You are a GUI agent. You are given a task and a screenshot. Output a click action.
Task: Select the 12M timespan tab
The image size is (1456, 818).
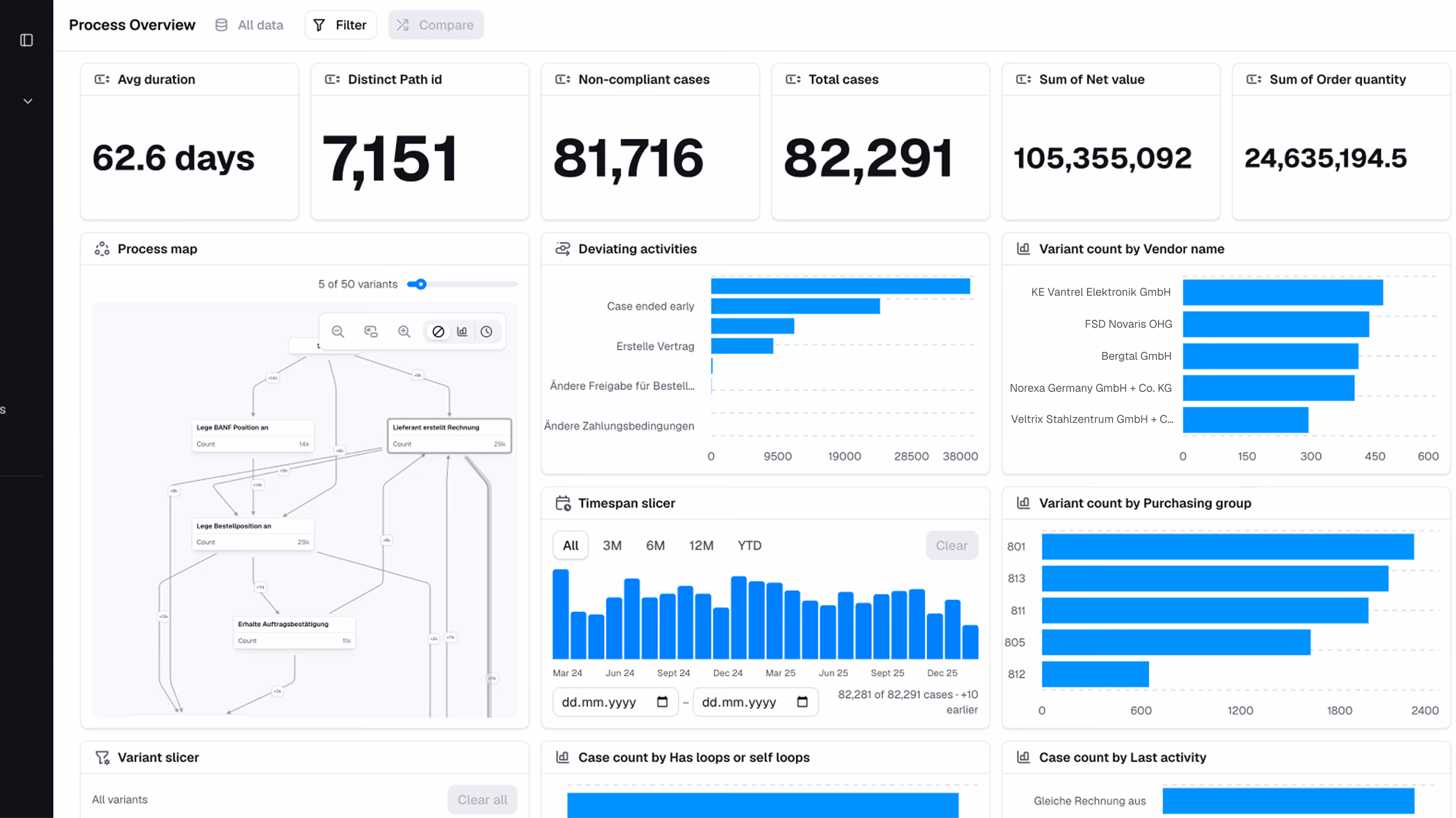click(x=701, y=546)
